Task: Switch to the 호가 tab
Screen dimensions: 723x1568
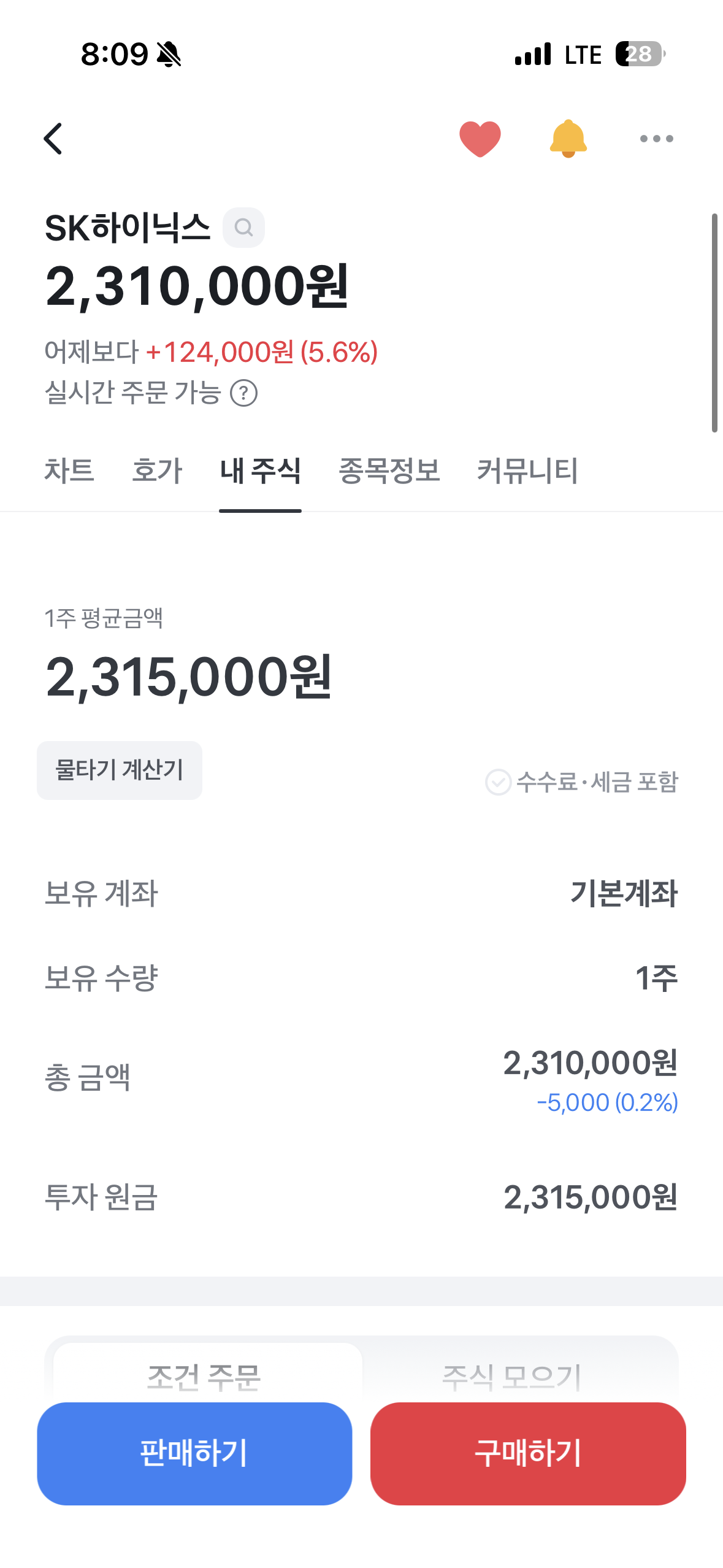Action: click(157, 471)
